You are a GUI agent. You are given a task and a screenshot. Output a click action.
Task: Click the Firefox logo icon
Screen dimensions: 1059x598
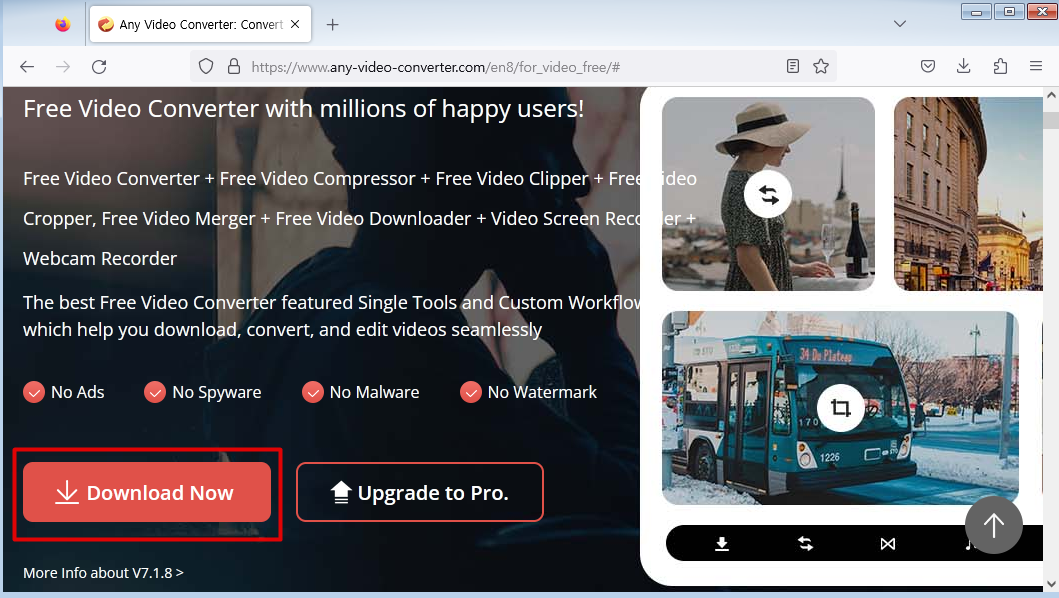[x=63, y=24]
